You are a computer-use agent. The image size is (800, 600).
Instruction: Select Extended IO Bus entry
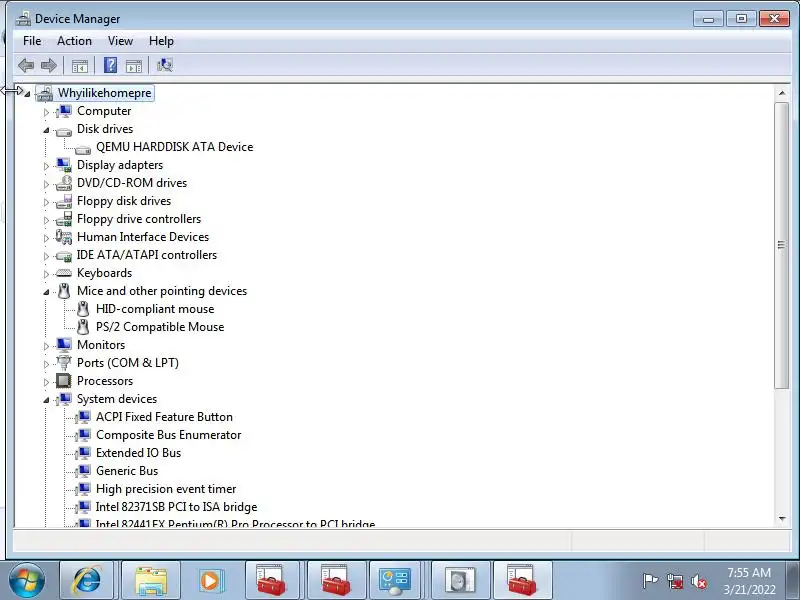click(x=138, y=453)
